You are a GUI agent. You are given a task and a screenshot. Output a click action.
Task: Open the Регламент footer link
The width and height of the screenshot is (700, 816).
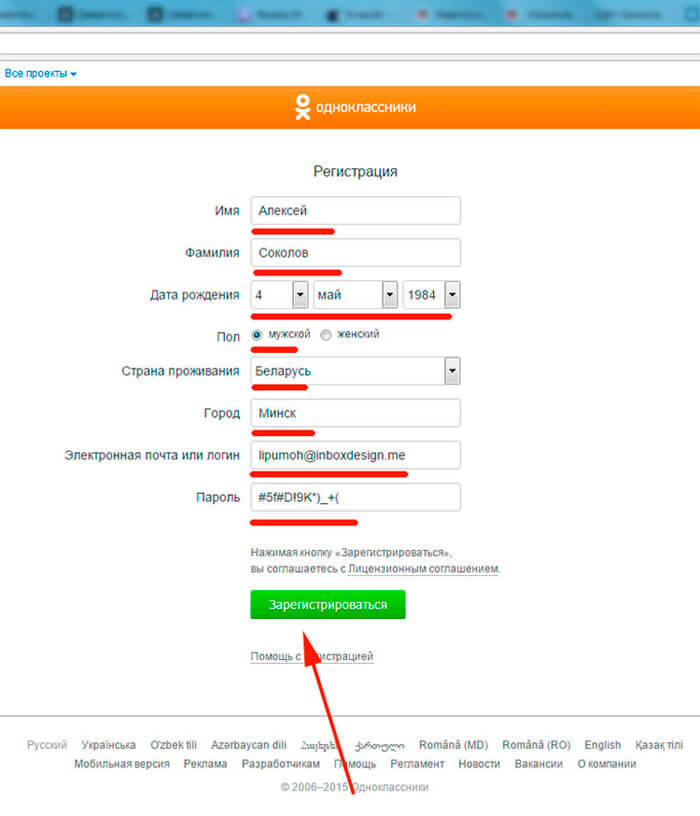(417, 764)
